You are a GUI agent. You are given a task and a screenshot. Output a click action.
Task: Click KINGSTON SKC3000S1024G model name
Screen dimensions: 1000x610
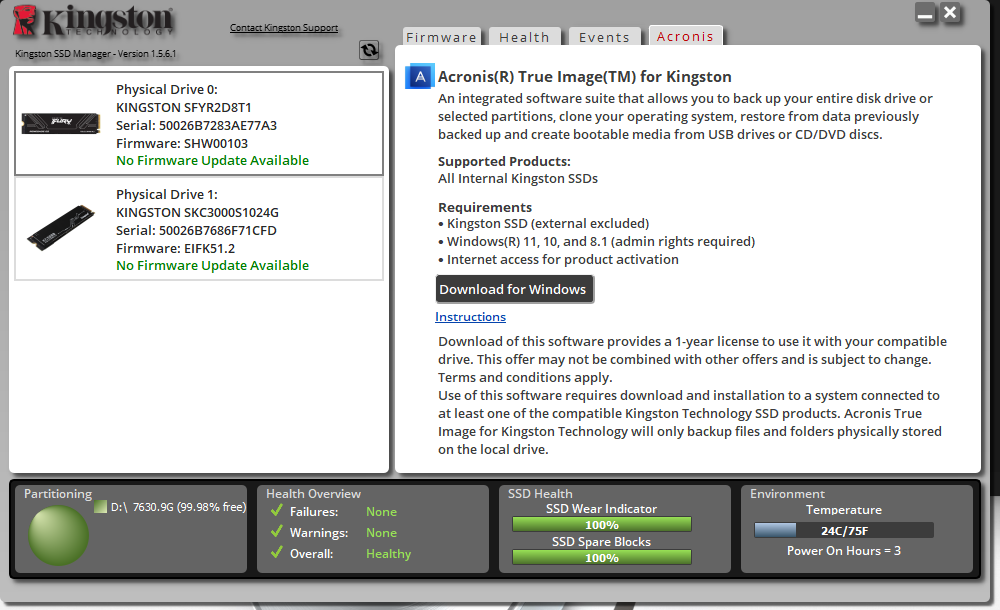tap(198, 212)
